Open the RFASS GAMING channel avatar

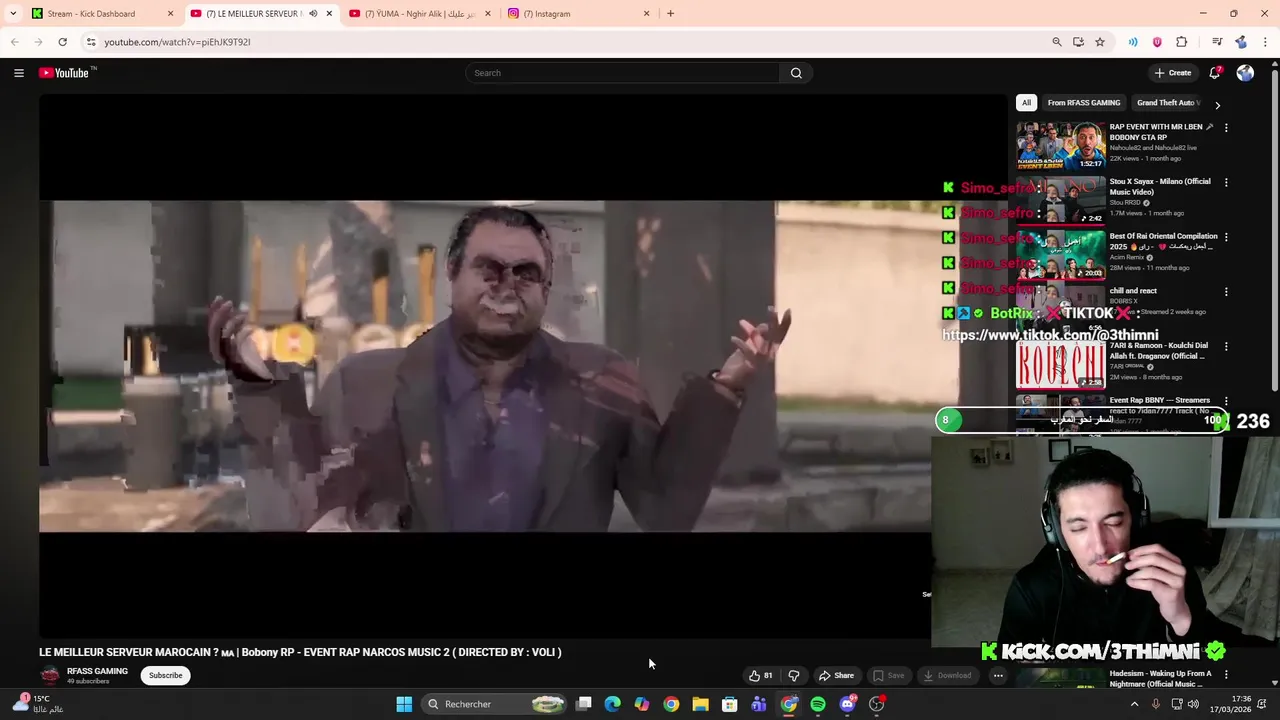click(50, 675)
